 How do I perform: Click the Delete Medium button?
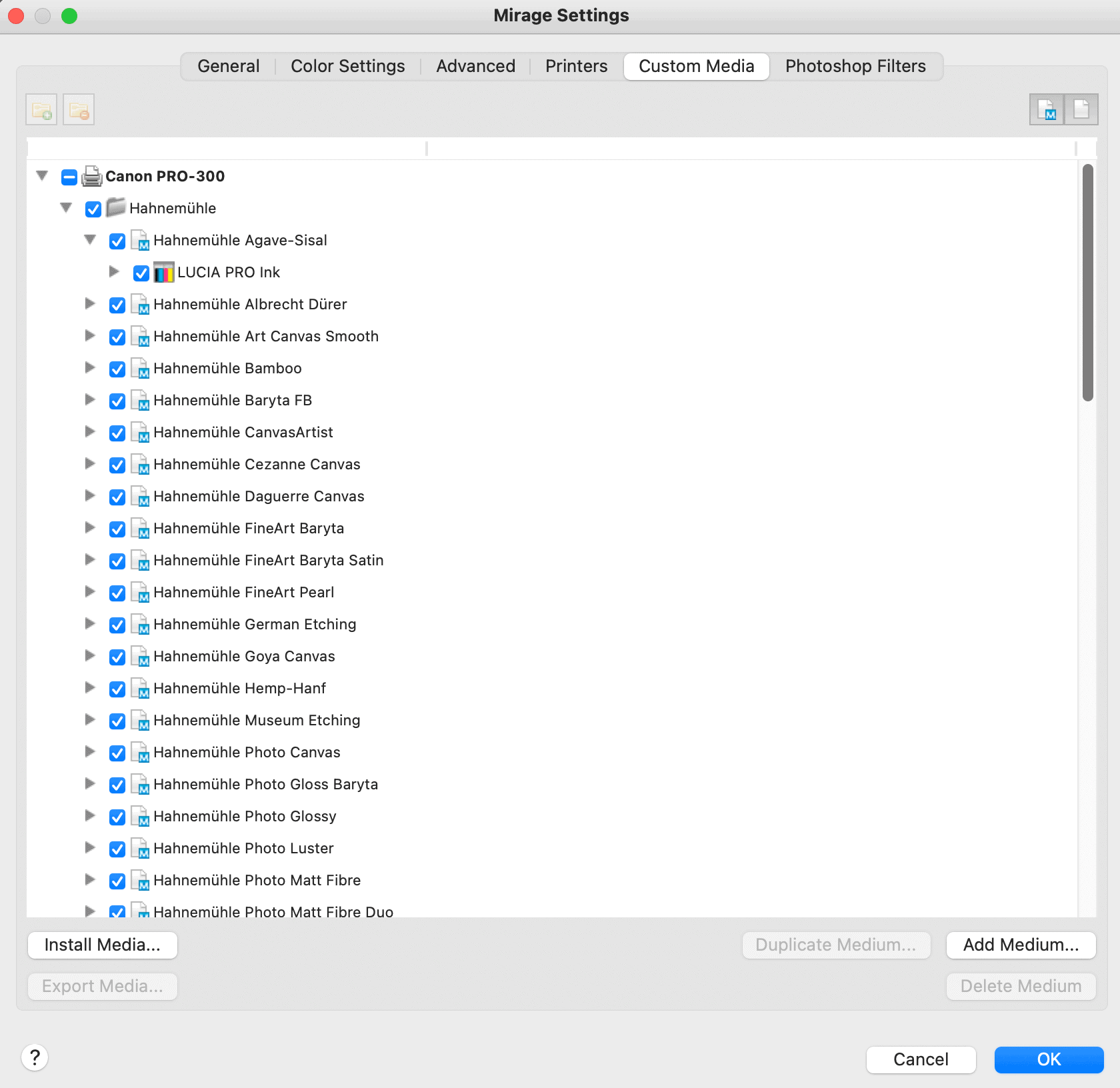[x=1021, y=986]
